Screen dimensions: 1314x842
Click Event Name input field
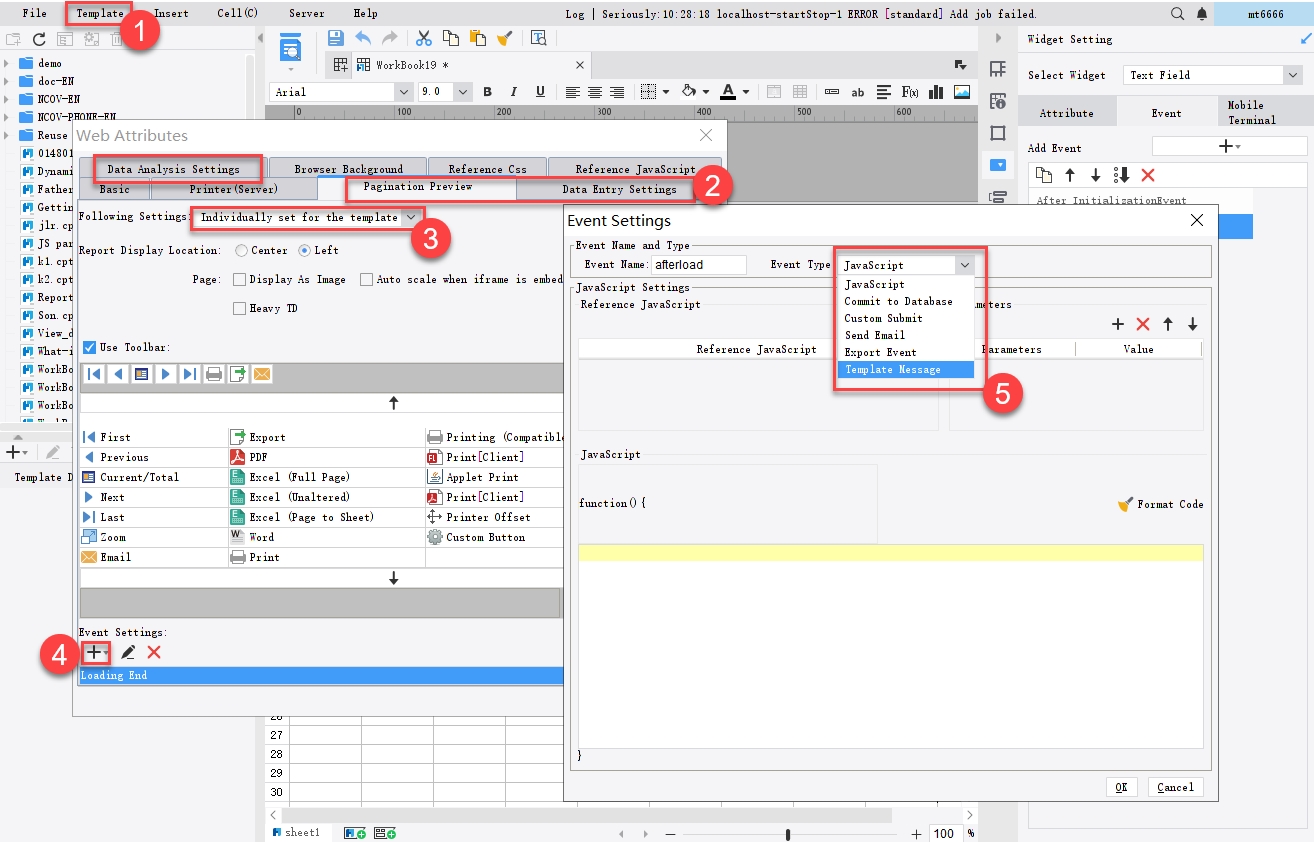point(698,265)
